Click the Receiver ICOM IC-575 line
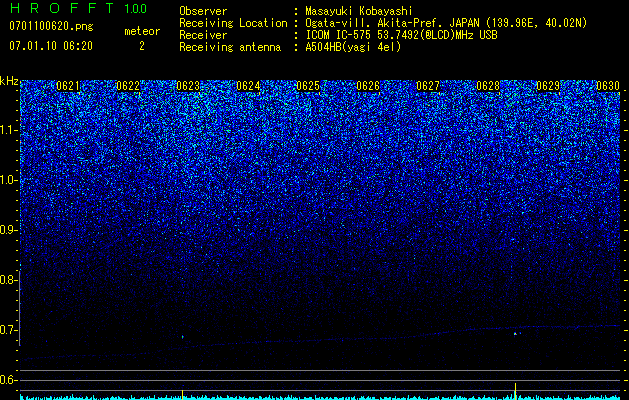 point(402,35)
